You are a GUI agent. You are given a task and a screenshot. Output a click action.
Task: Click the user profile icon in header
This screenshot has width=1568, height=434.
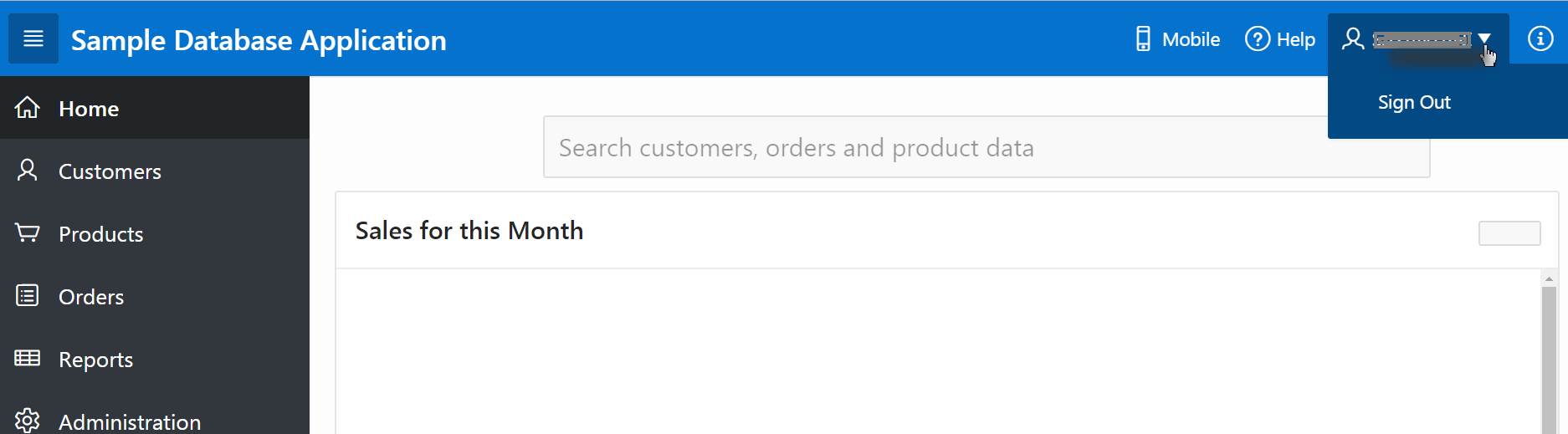click(x=1353, y=38)
